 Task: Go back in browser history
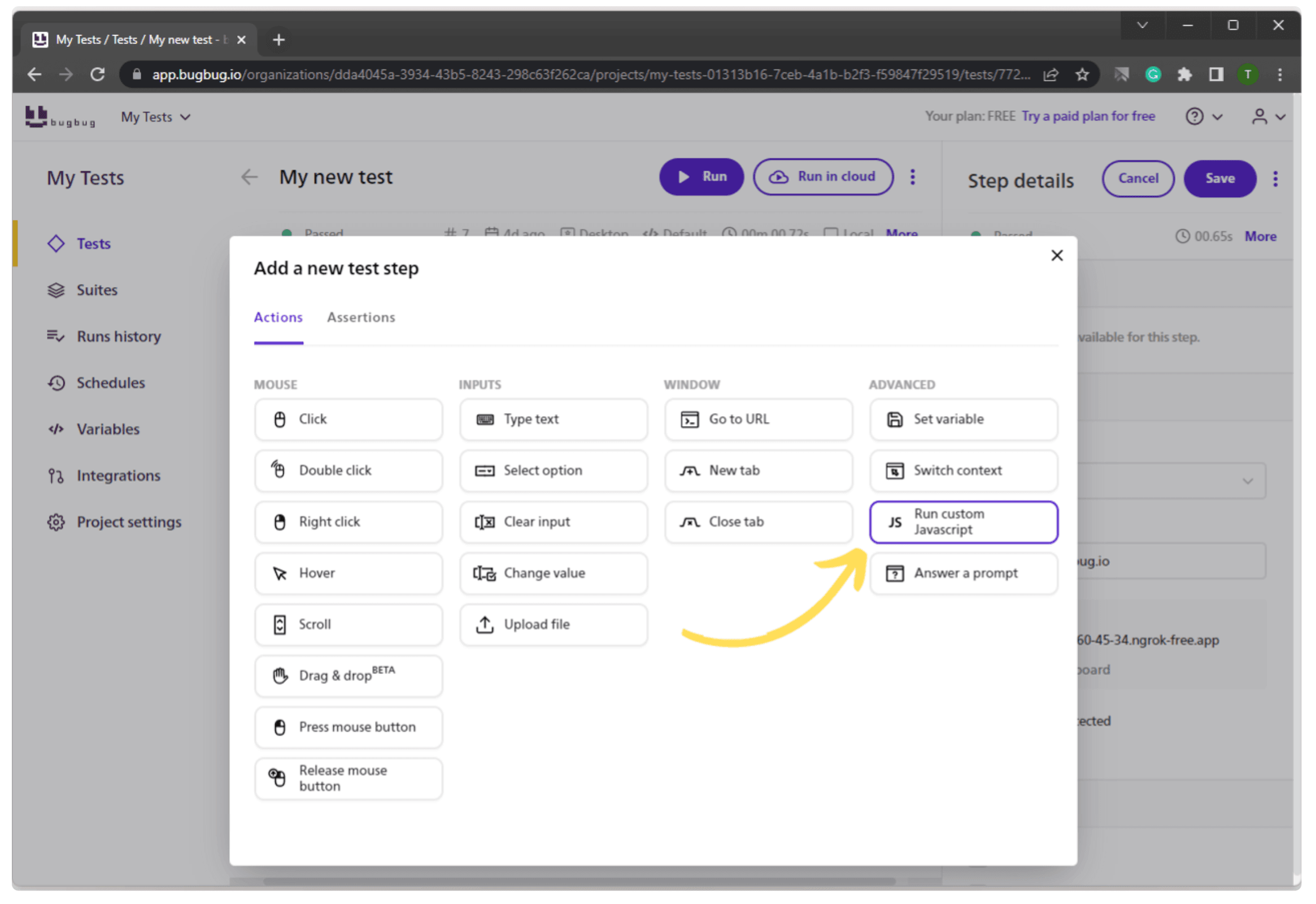coord(34,75)
